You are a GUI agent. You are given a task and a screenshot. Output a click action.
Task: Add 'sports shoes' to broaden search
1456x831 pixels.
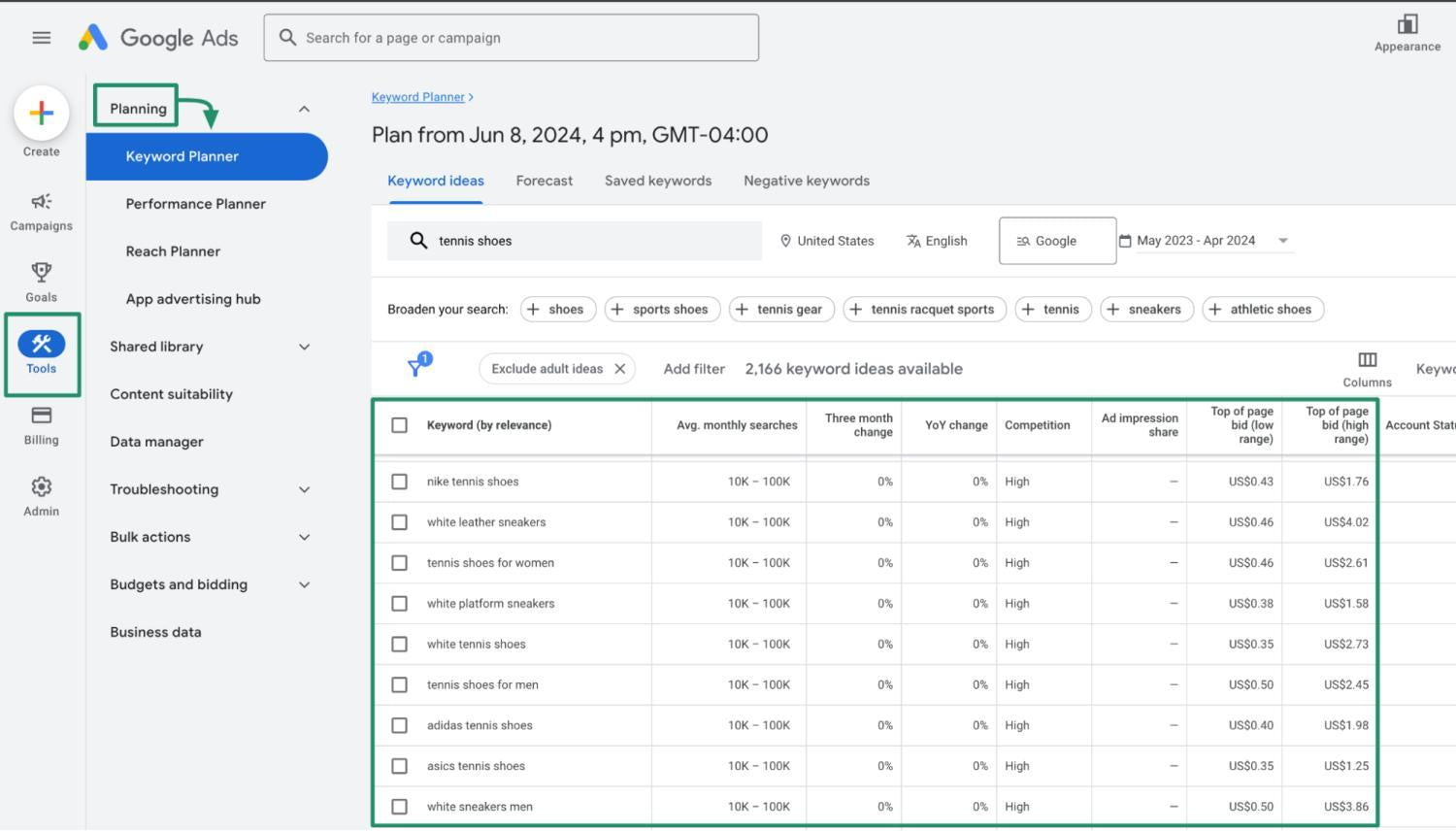tap(662, 310)
